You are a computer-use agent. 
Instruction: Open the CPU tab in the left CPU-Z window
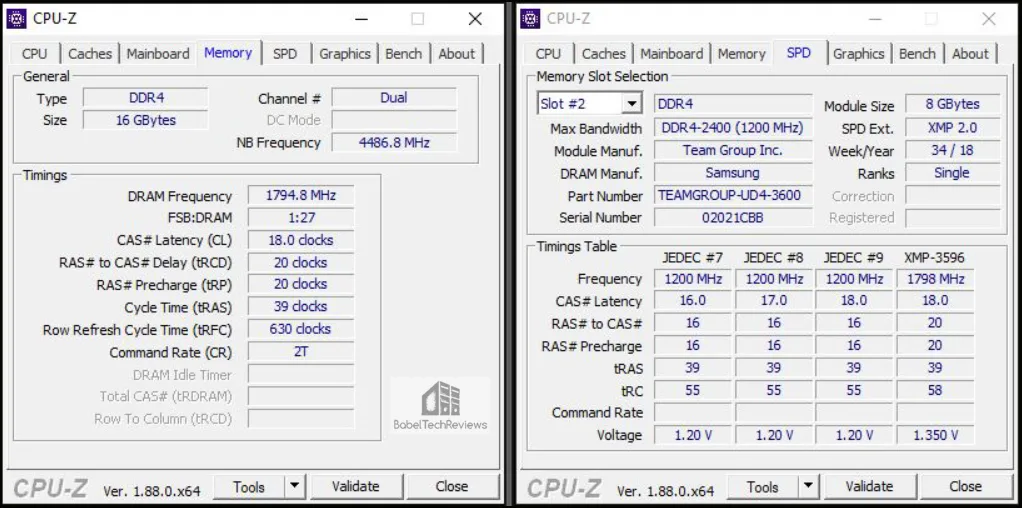35,53
